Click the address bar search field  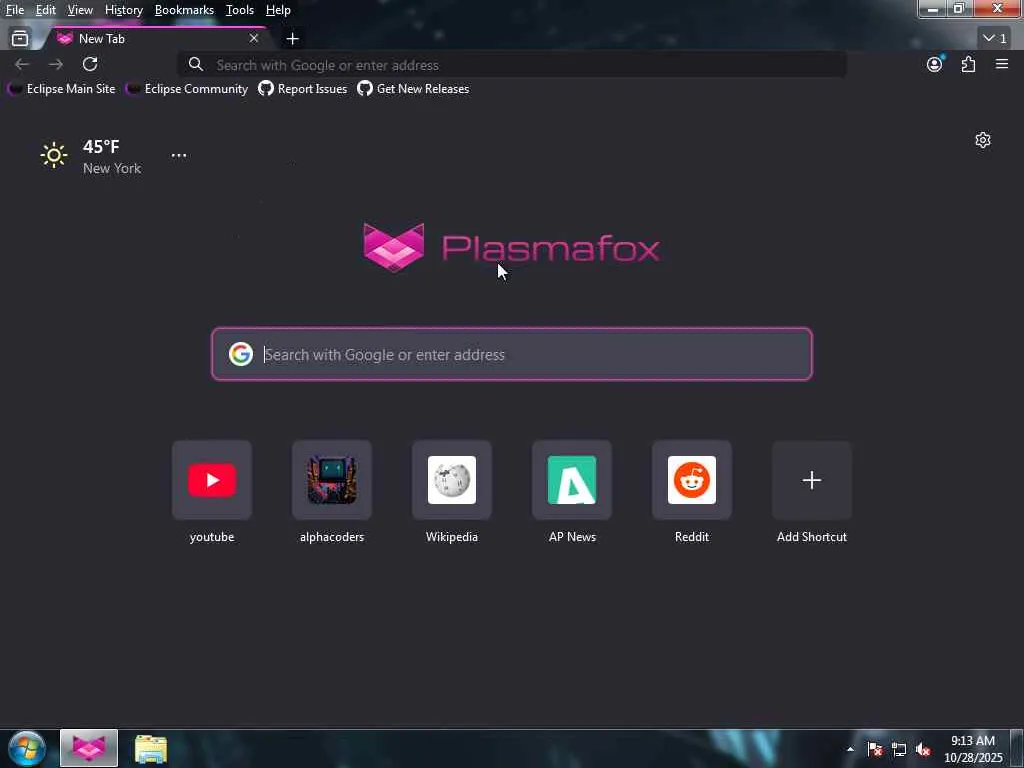(x=512, y=65)
